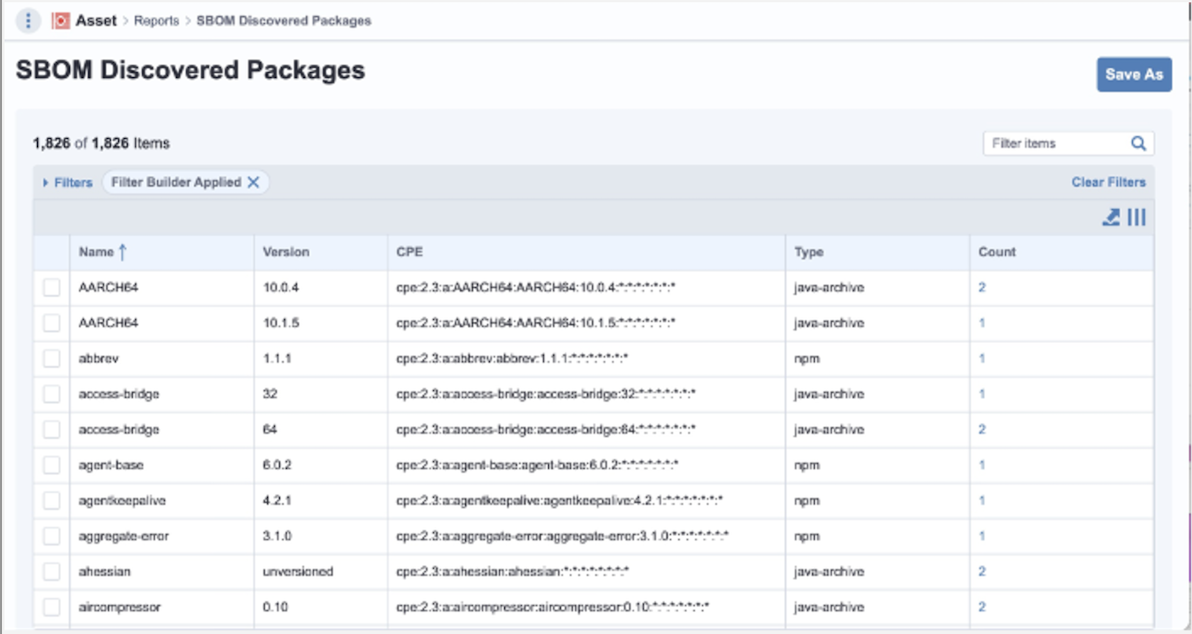The width and height of the screenshot is (1192, 634).
Task: Open Asset in the breadcrumb
Action: pyautogui.click(x=96, y=21)
